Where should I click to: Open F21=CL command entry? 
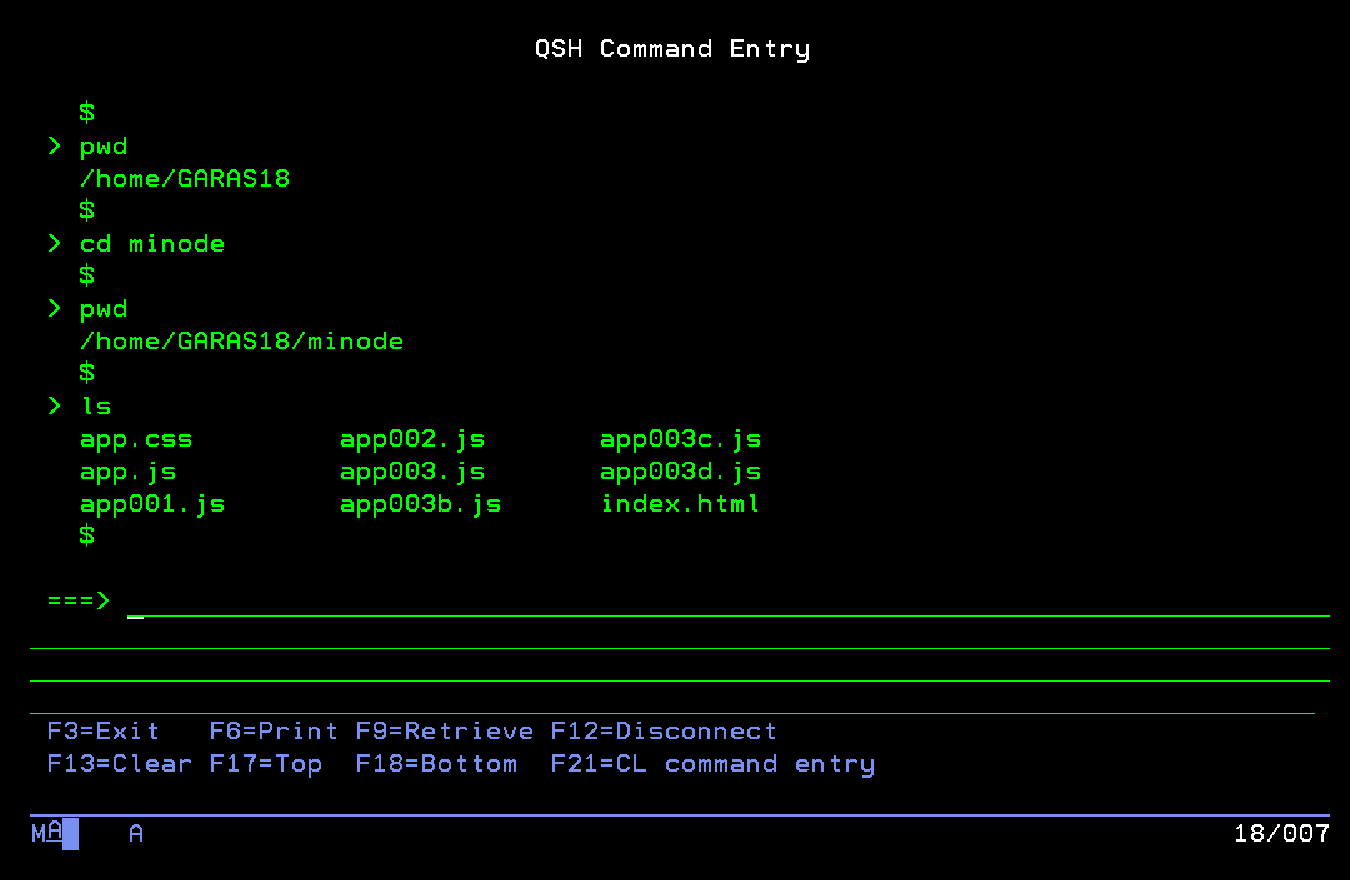pyautogui.click(x=712, y=764)
